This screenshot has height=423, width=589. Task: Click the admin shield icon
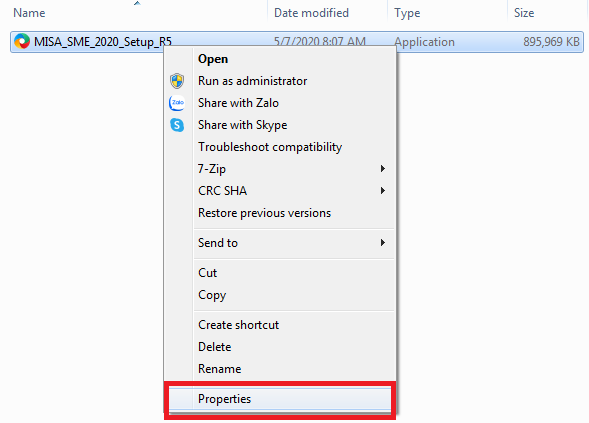coord(177,81)
